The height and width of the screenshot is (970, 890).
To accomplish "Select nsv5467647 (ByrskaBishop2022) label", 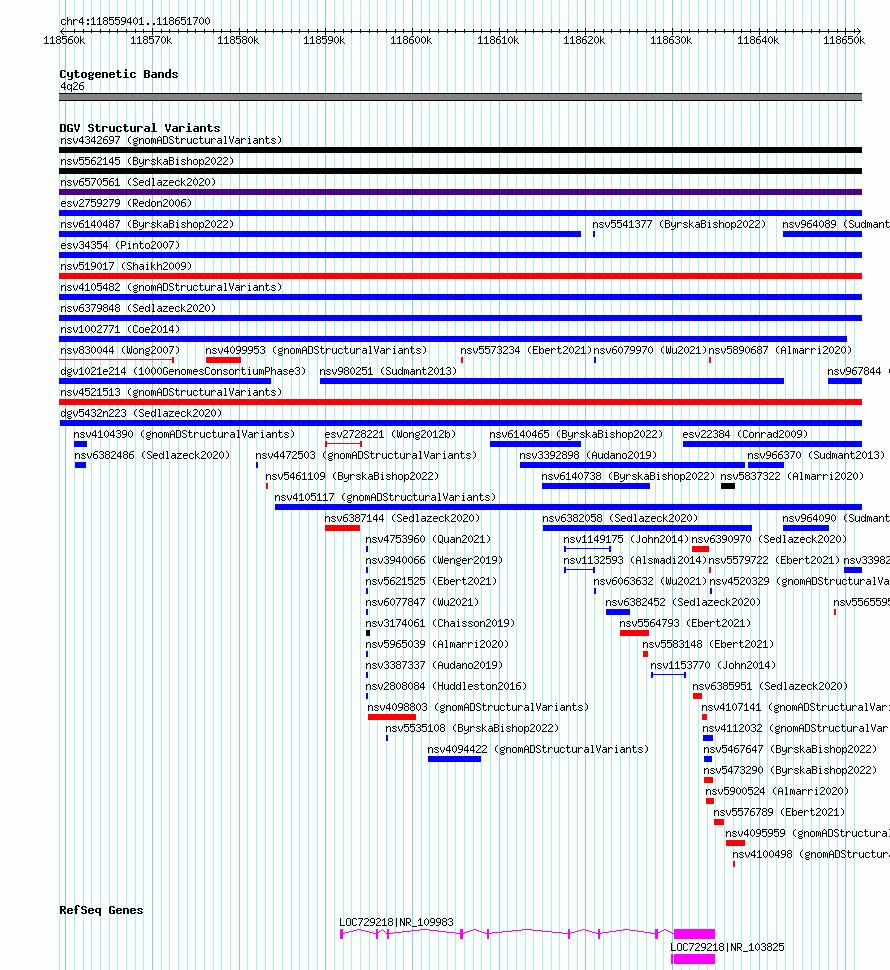I will pos(790,750).
